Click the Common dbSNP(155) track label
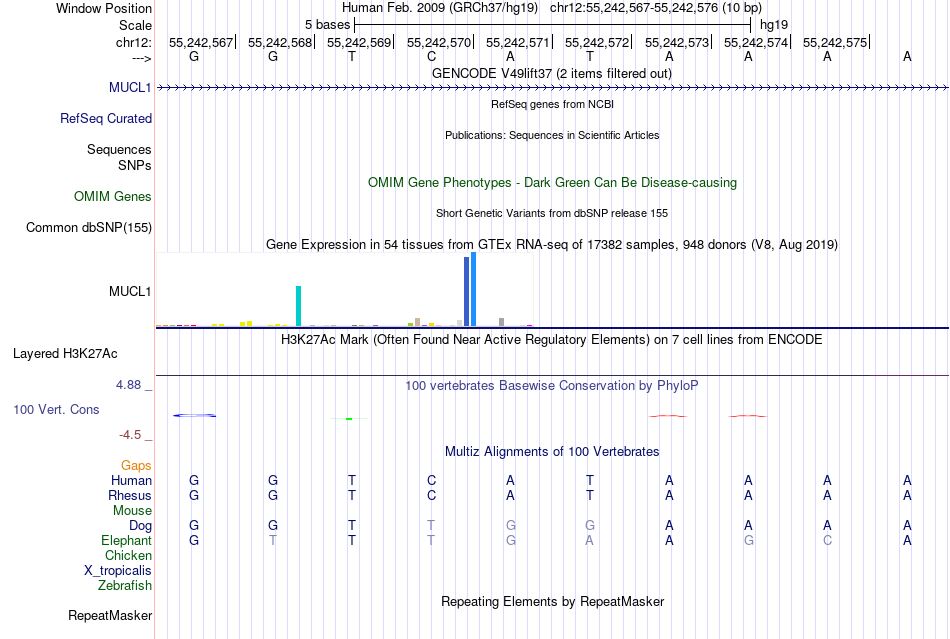Image resolution: width=950 pixels, height=639 pixels. pos(89,228)
